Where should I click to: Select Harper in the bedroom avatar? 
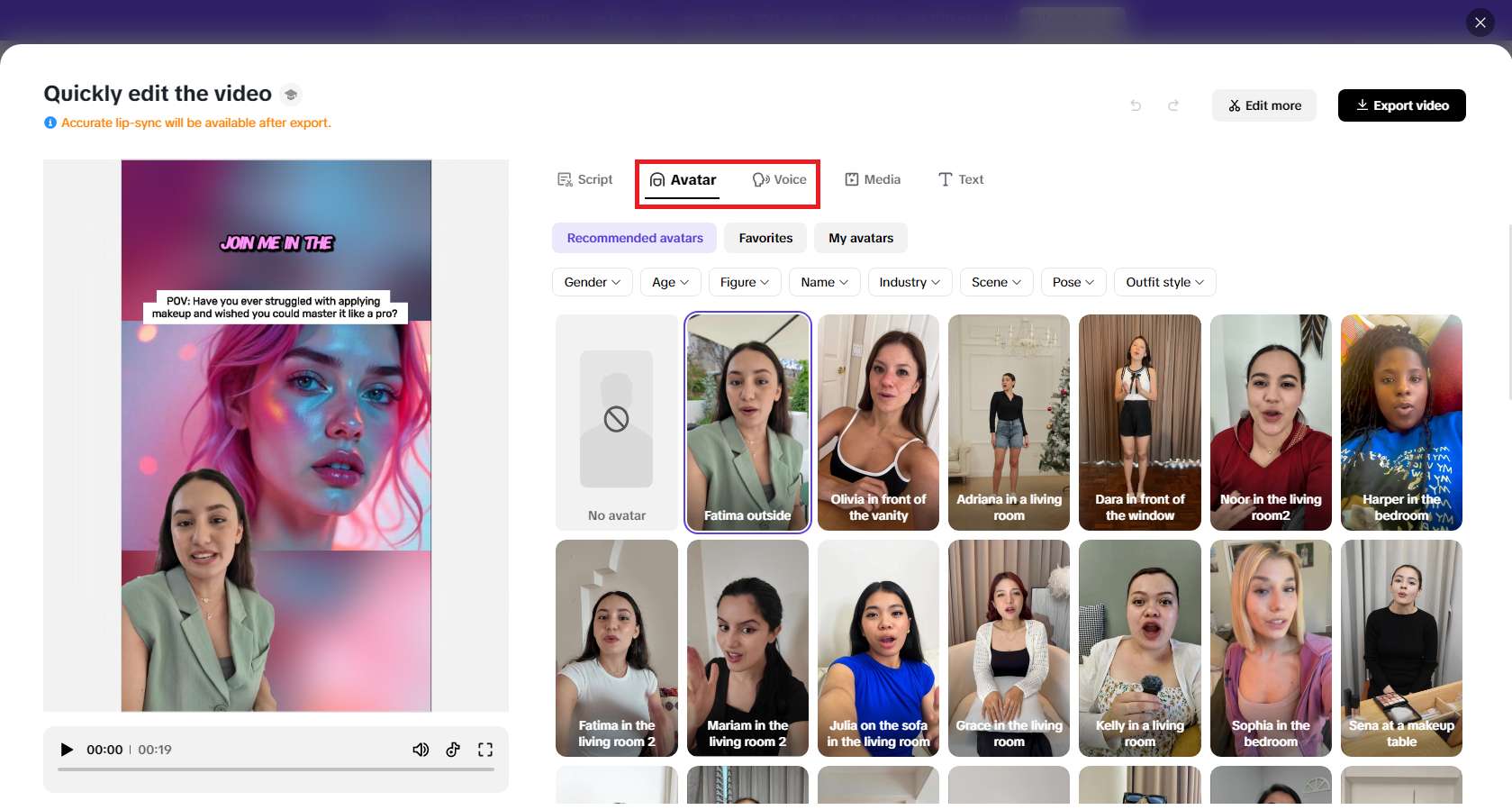[x=1401, y=423]
